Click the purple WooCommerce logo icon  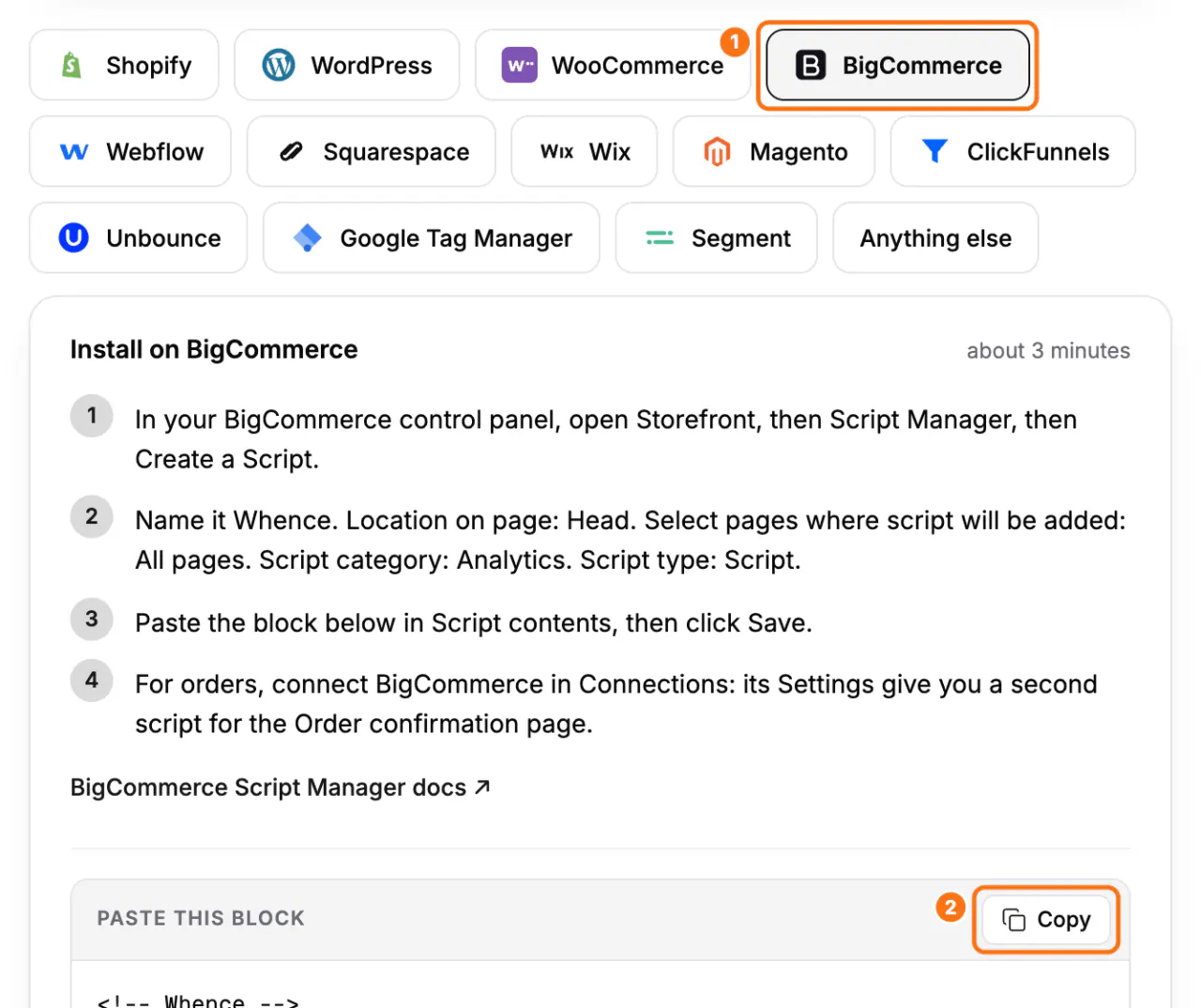coord(520,65)
